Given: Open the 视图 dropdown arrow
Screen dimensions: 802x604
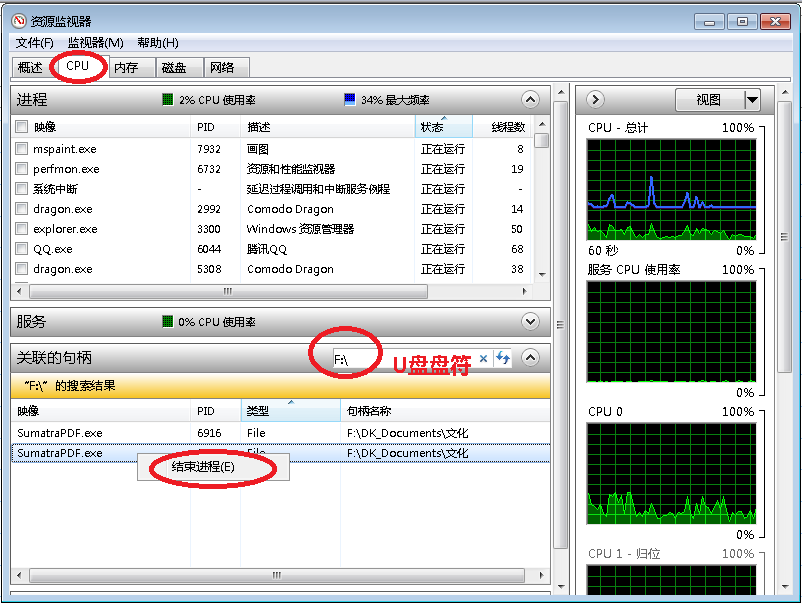Looking at the screenshot, I should tap(752, 99).
